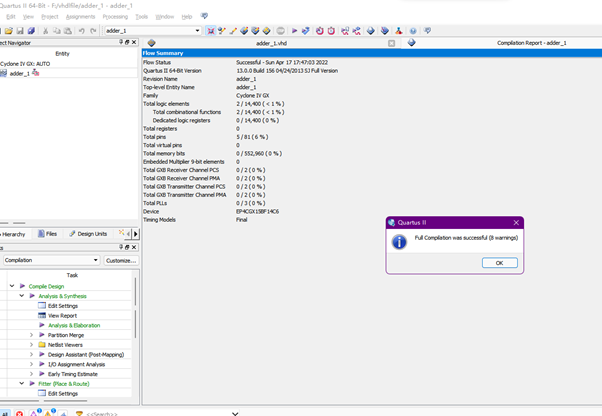Save the current file using the floppy icon

20,31
